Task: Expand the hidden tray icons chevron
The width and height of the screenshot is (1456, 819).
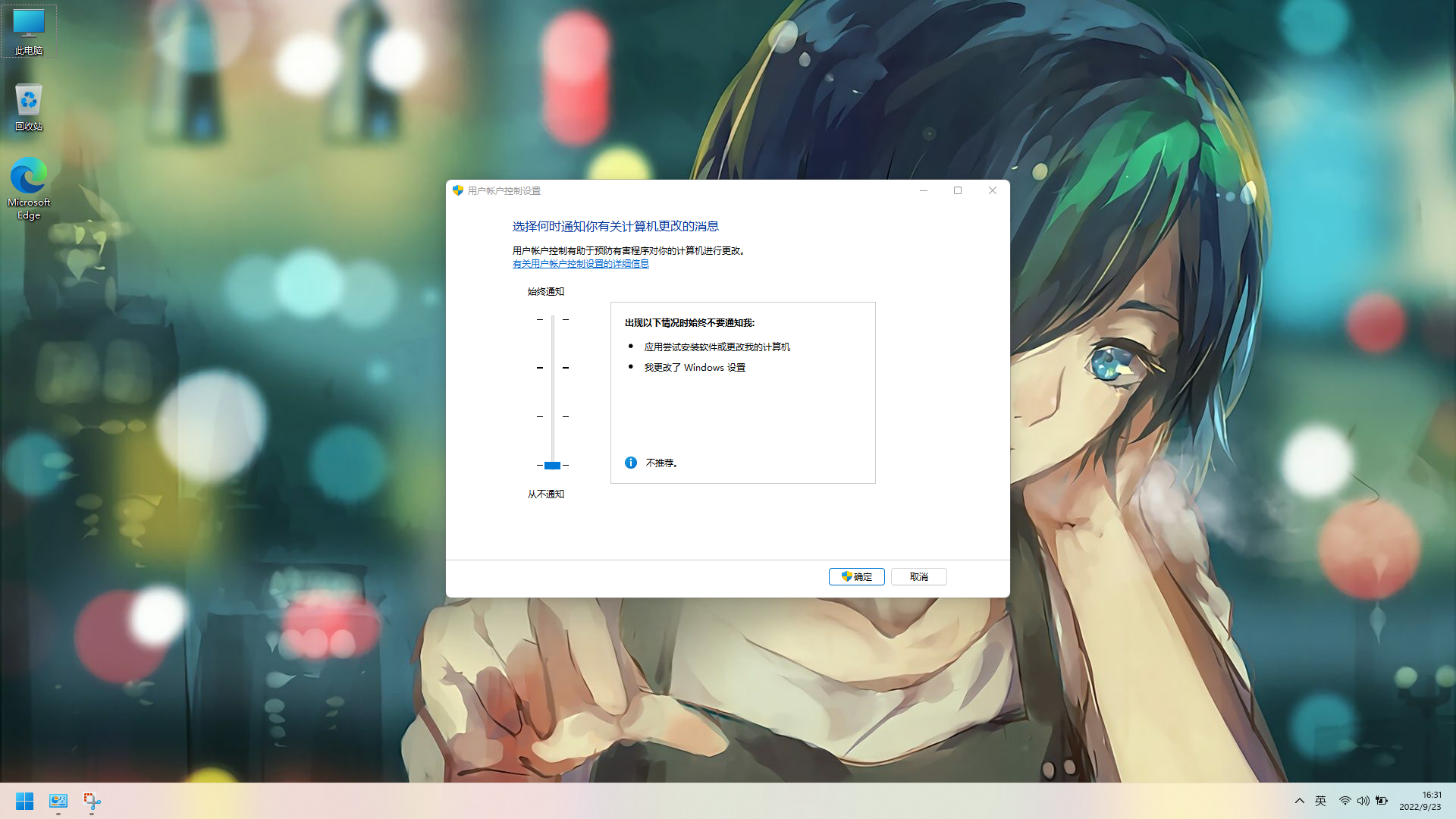Action: 1299,801
